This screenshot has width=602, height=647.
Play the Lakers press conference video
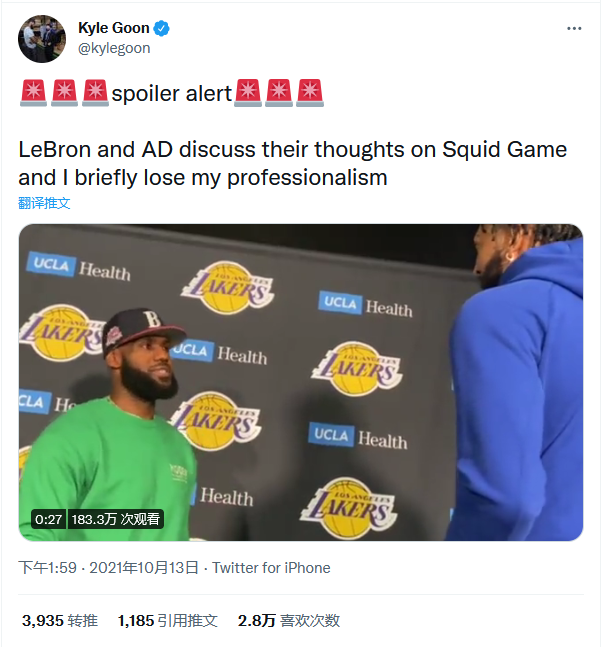[300, 382]
